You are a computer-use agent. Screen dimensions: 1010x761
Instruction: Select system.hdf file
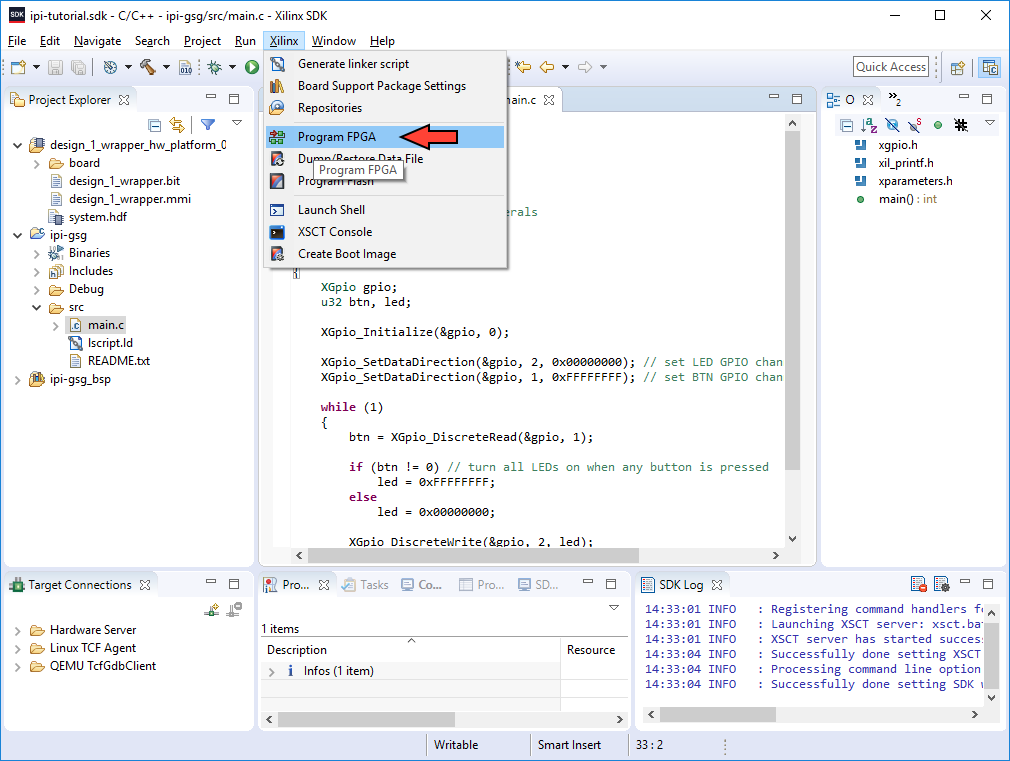(x=97, y=217)
